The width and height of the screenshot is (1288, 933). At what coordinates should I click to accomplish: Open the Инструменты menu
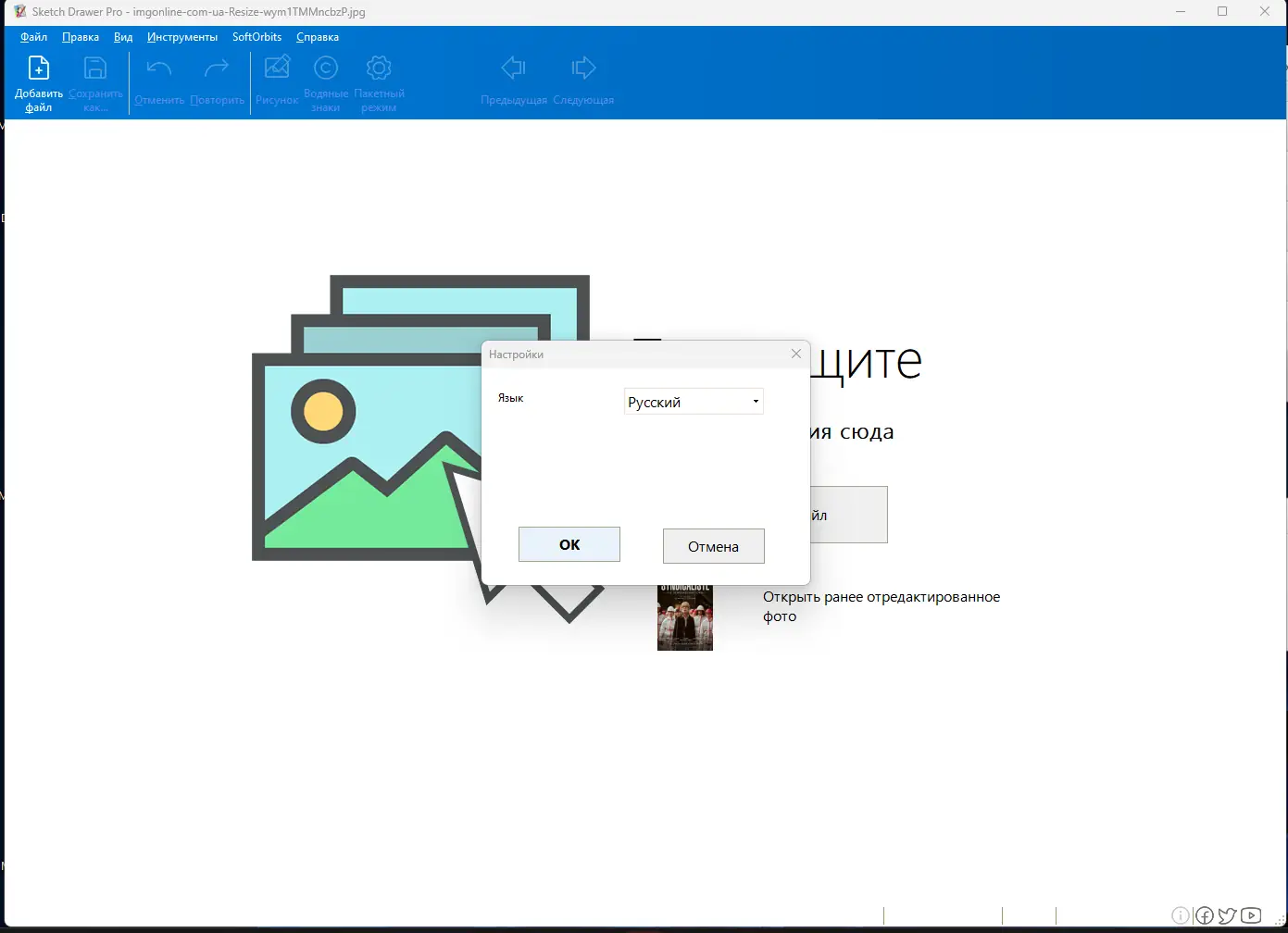tap(182, 37)
